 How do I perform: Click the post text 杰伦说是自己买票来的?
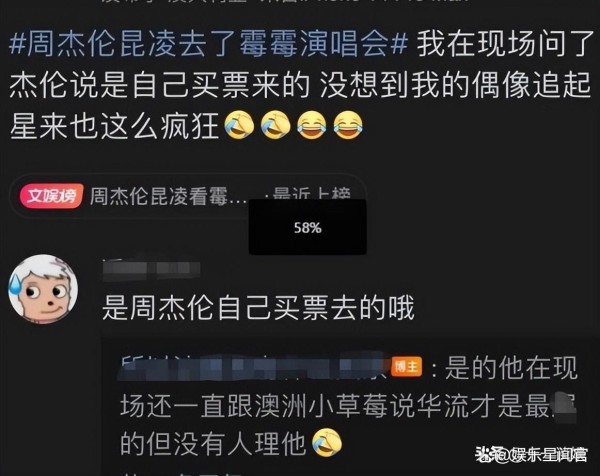click(159, 84)
